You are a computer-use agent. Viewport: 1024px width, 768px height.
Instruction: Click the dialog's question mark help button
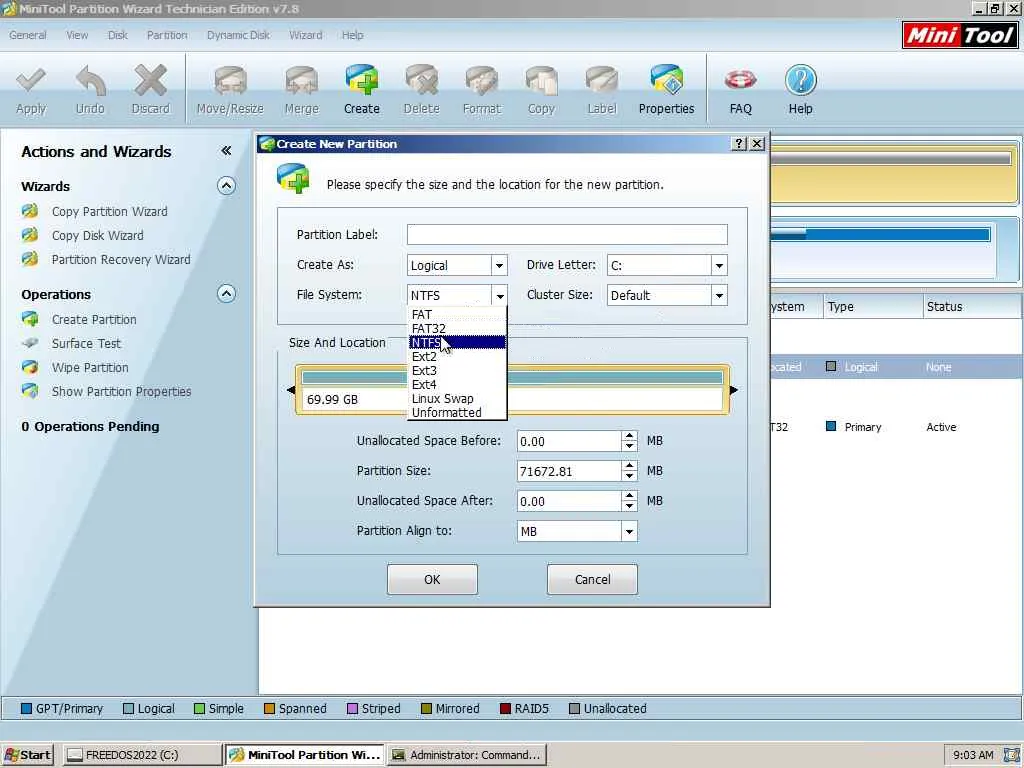(x=739, y=144)
